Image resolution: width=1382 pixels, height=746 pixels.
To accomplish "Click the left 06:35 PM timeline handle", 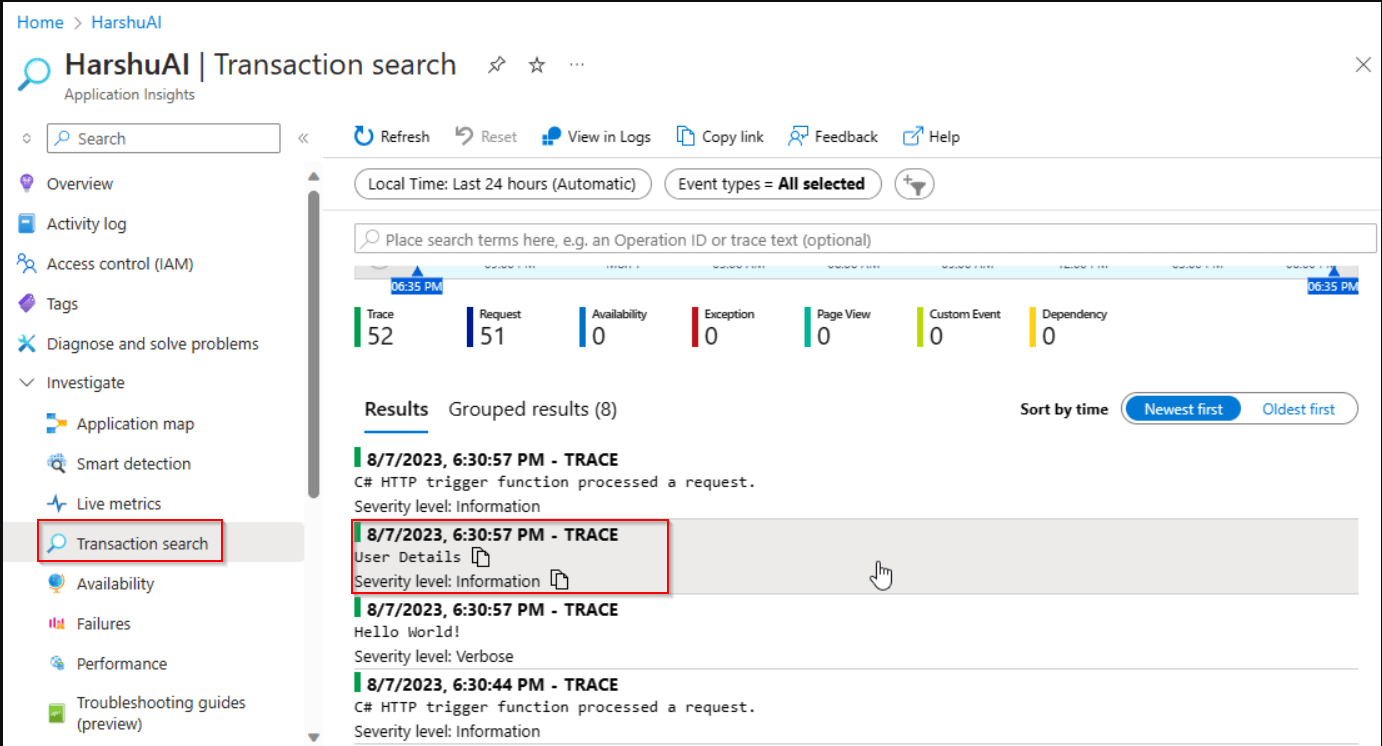I will click(417, 282).
